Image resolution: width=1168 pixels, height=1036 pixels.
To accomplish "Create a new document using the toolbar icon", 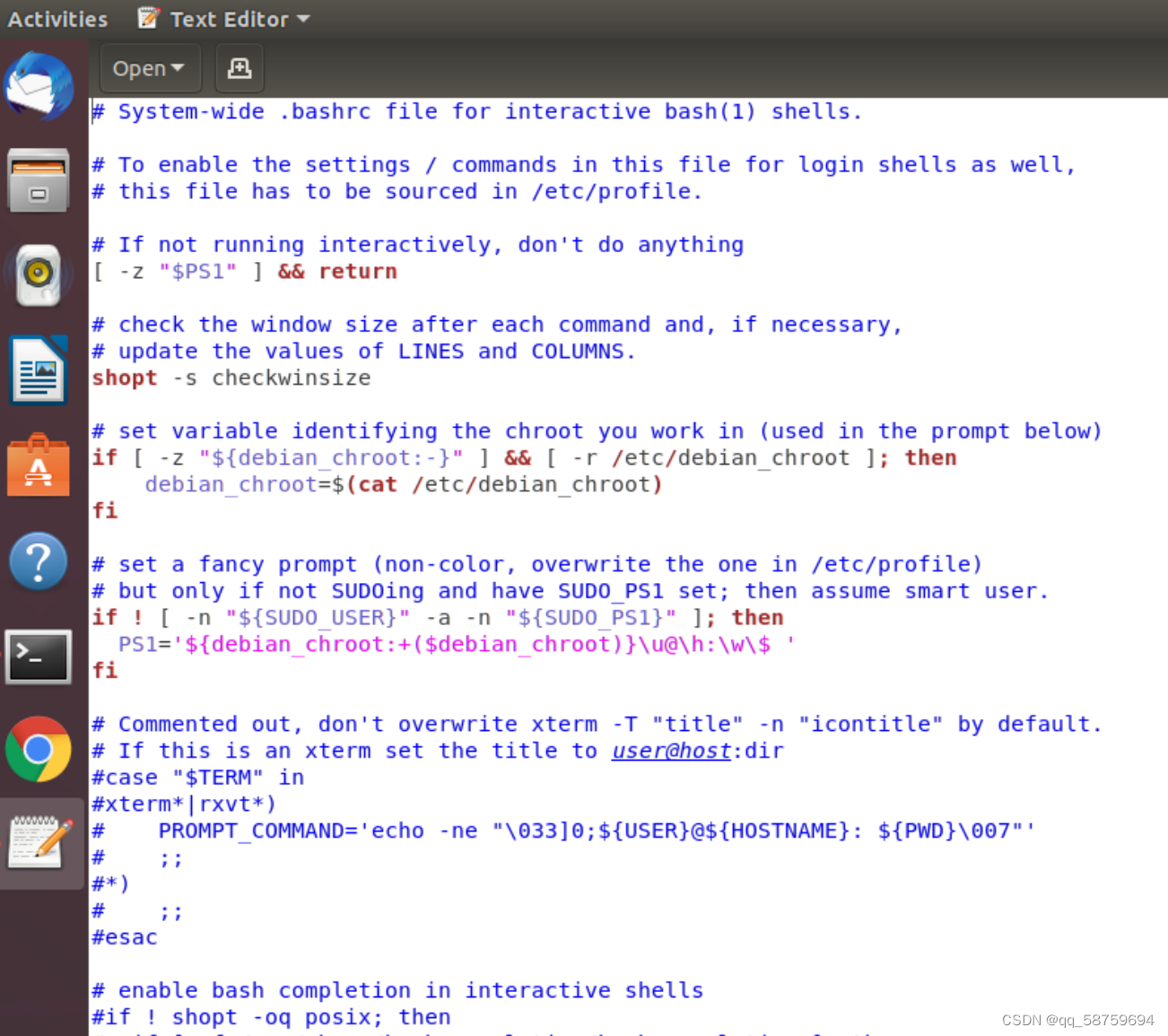I will pyautogui.click(x=239, y=67).
